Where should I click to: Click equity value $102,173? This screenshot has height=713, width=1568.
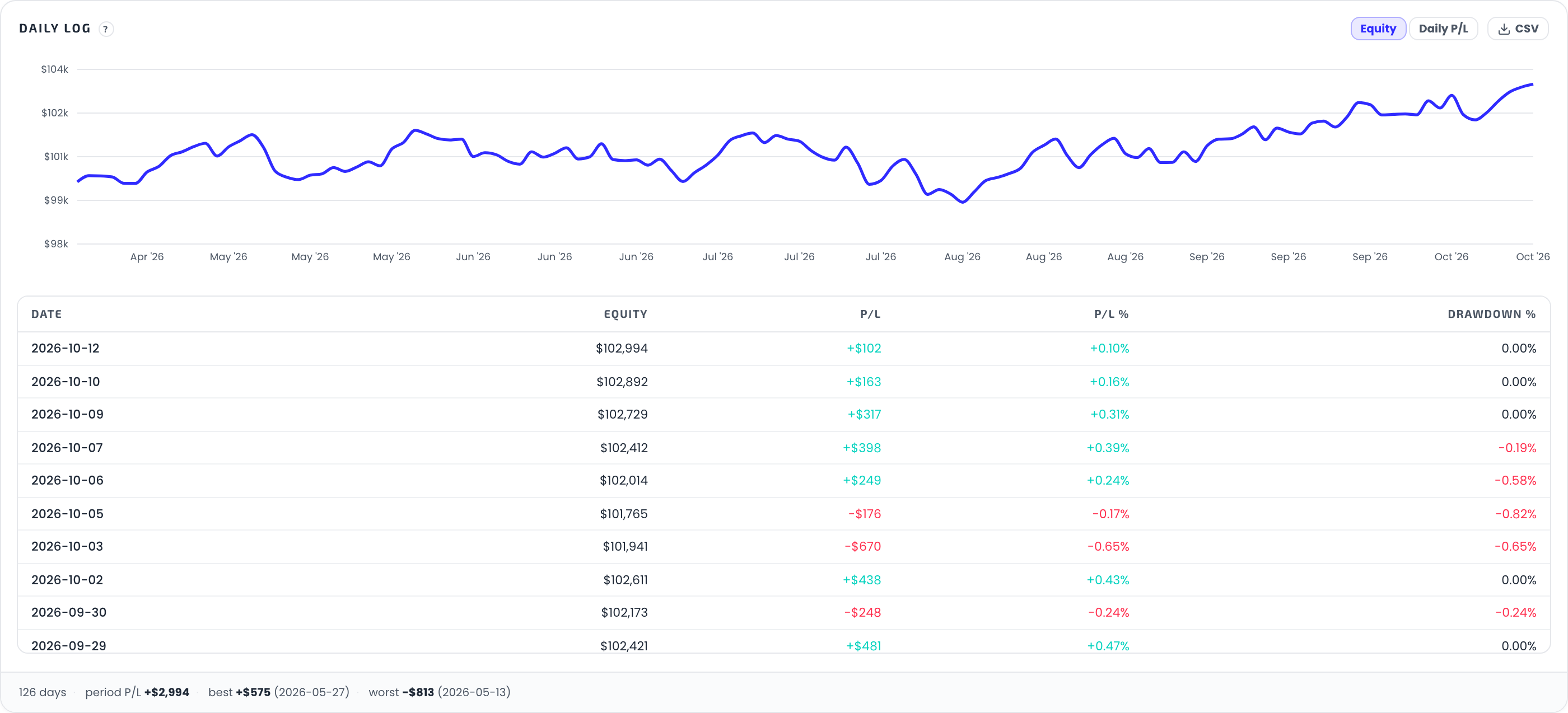(x=624, y=612)
